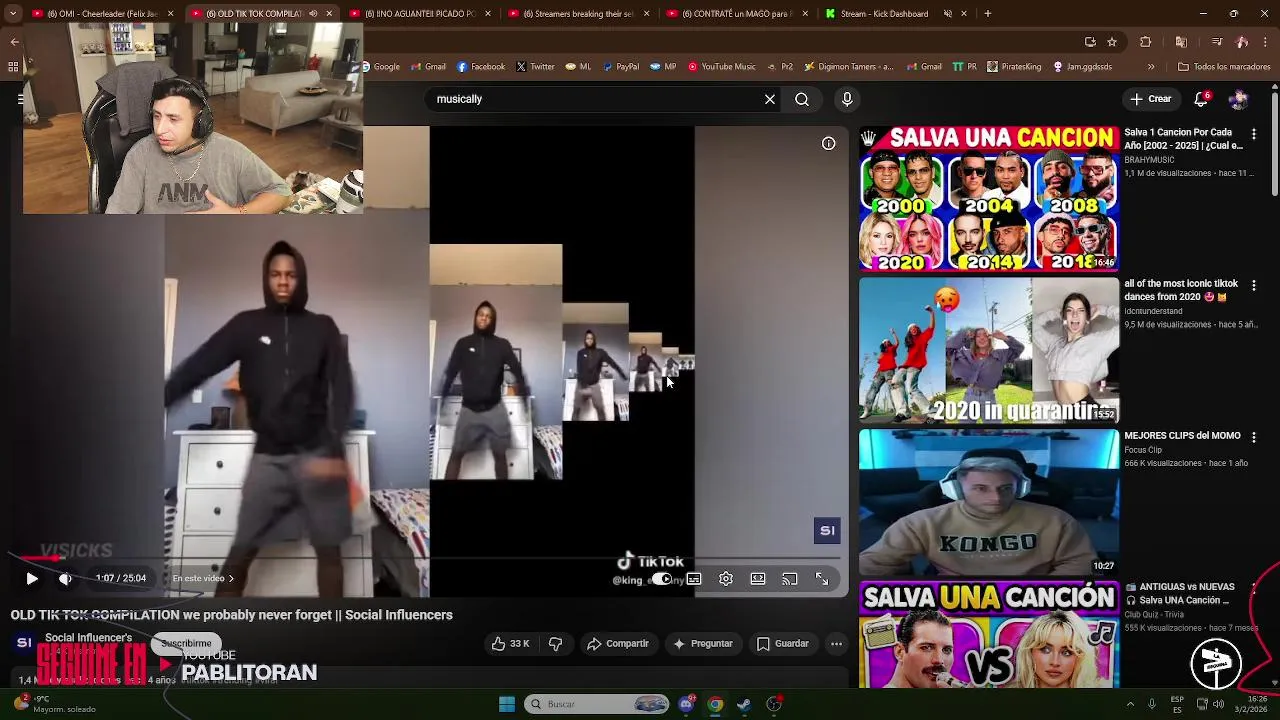Play the paused YouTube video
The image size is (1280, 720).
[32, 578]
